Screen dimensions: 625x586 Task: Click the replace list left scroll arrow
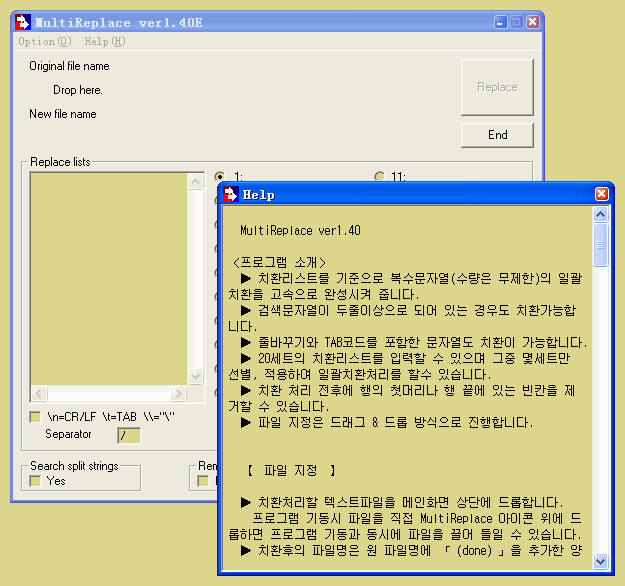pyautogui.click(x=39, y=393)
